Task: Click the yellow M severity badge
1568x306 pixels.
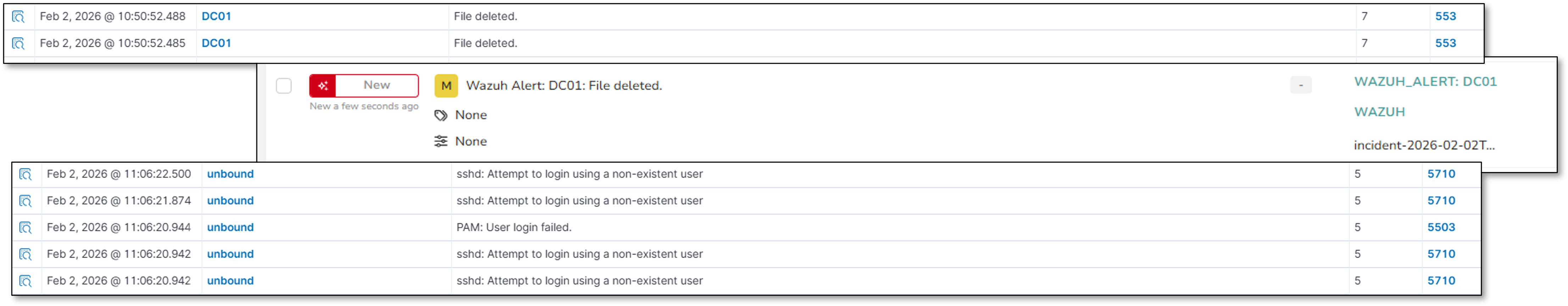Action: (446, 86)
